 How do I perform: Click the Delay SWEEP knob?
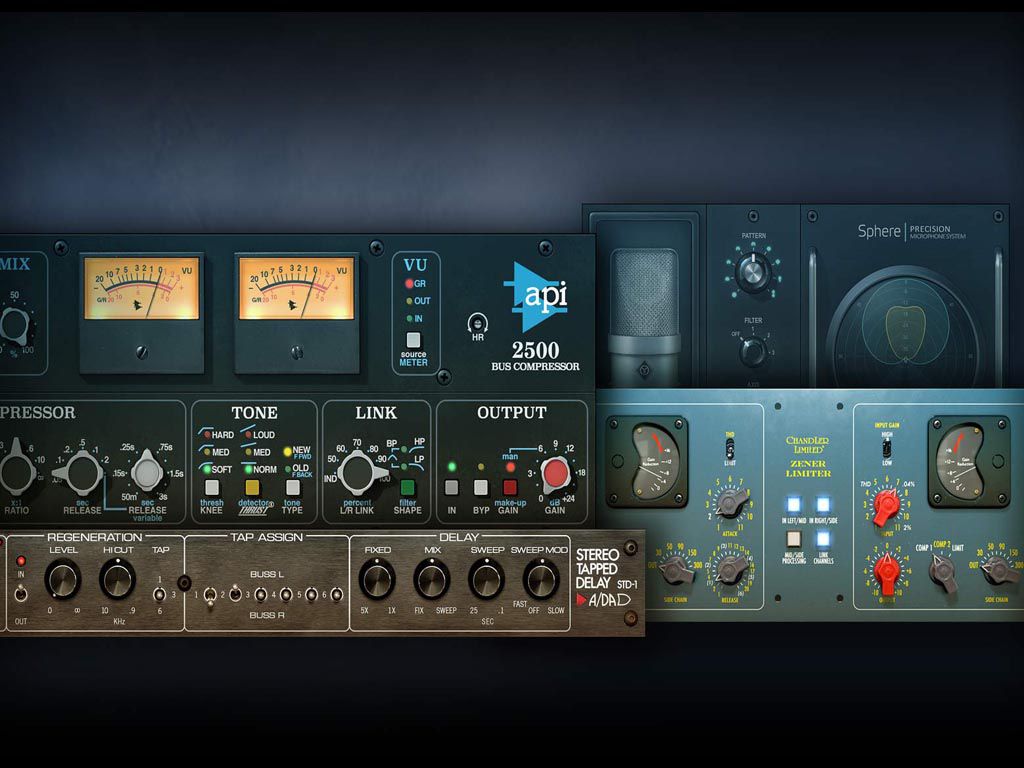(487, 580)
